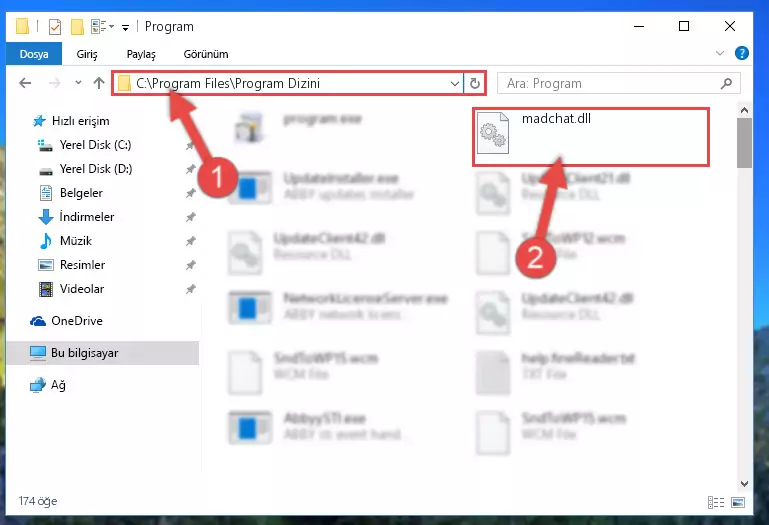The height and width of the screenshot is (525, 769).
Task: Go up one folder level
Action: point(99,83)
